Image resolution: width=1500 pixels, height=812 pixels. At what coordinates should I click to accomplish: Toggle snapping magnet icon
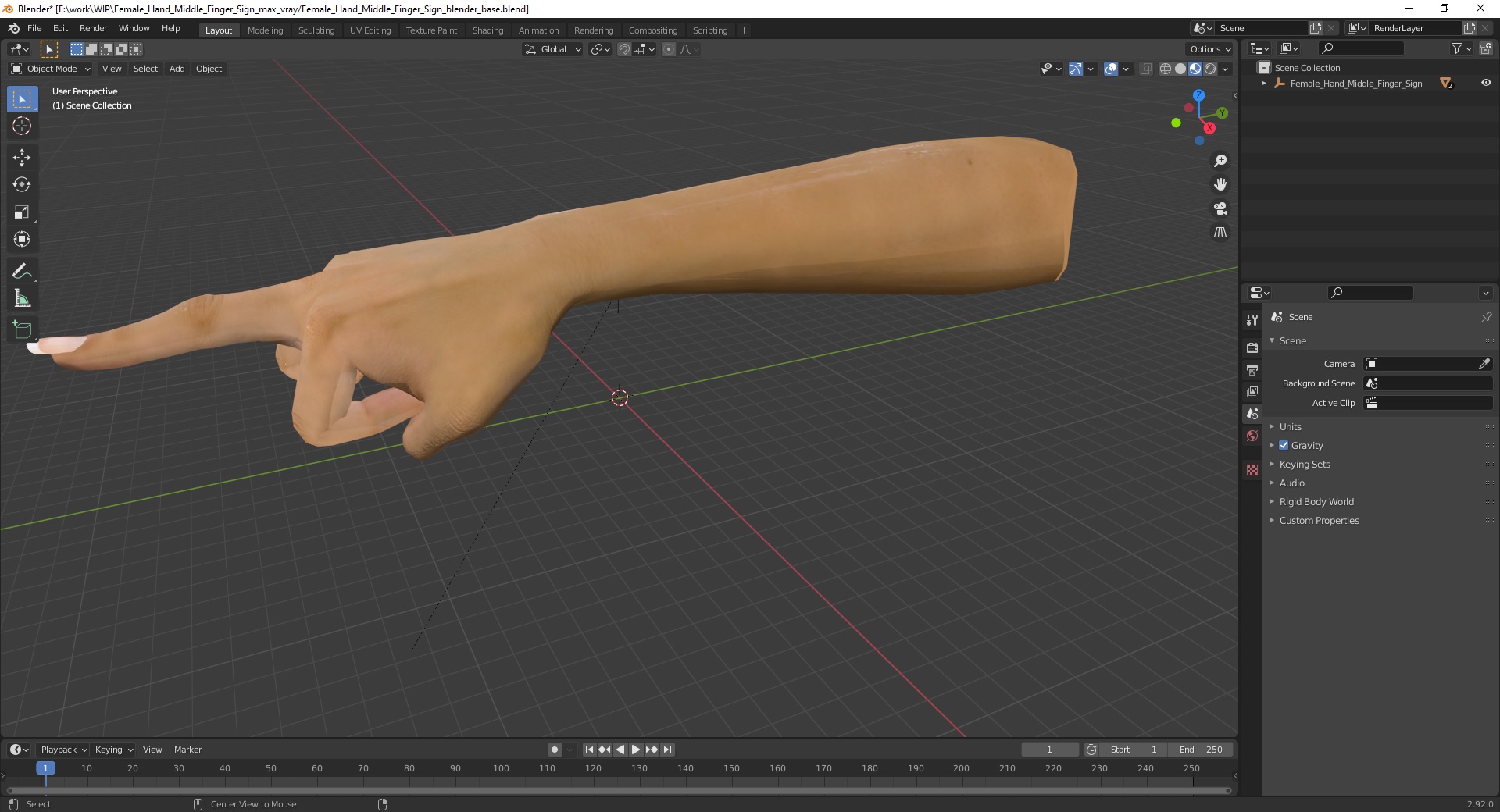click(x=624, y=49)
